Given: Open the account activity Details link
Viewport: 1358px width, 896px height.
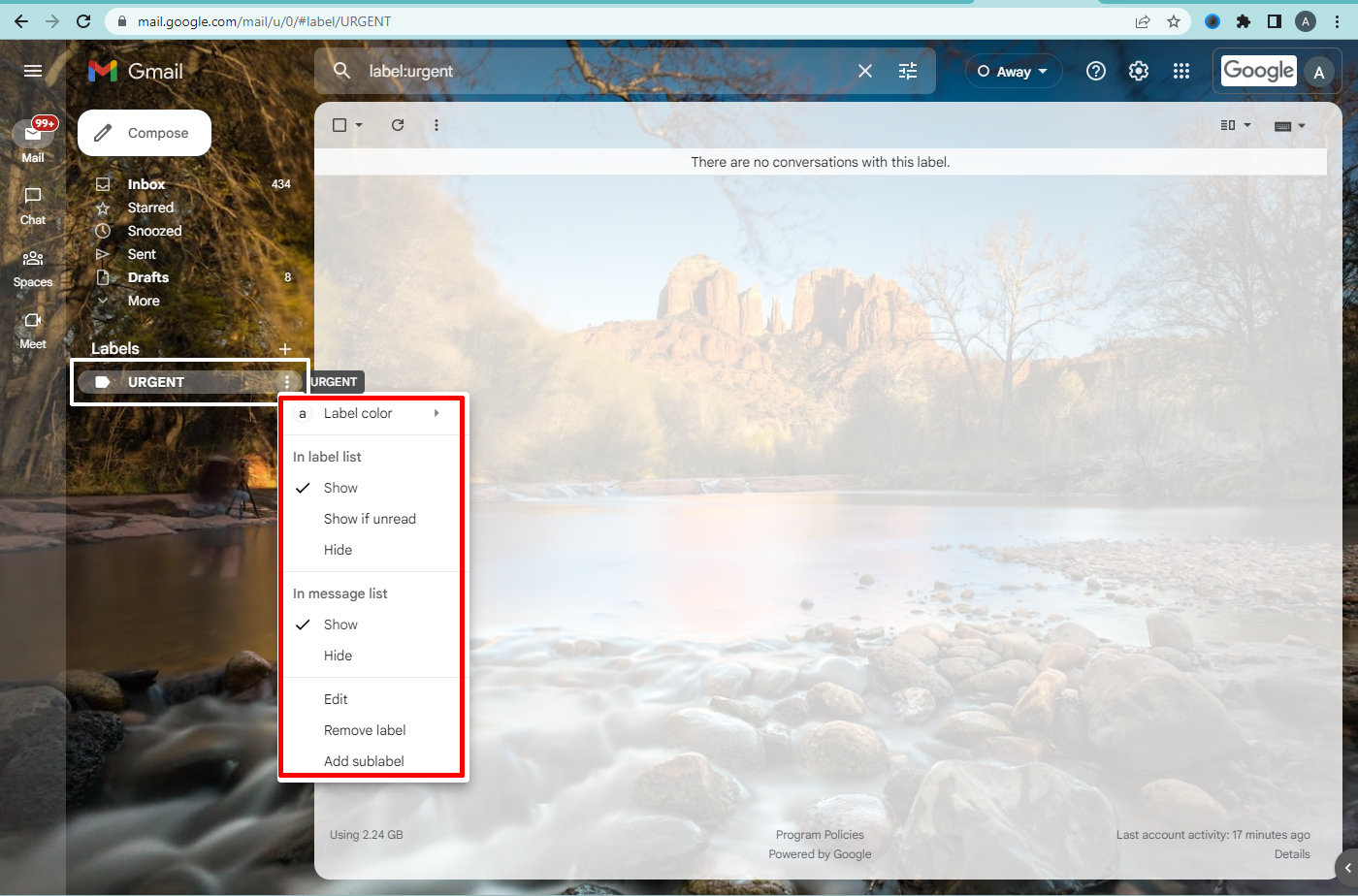Looking at the screenshot, I should 1291,854.
